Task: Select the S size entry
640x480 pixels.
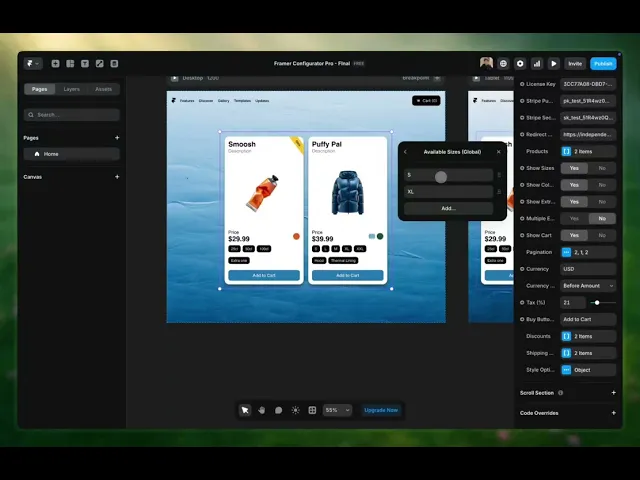Action: (448, 175)
